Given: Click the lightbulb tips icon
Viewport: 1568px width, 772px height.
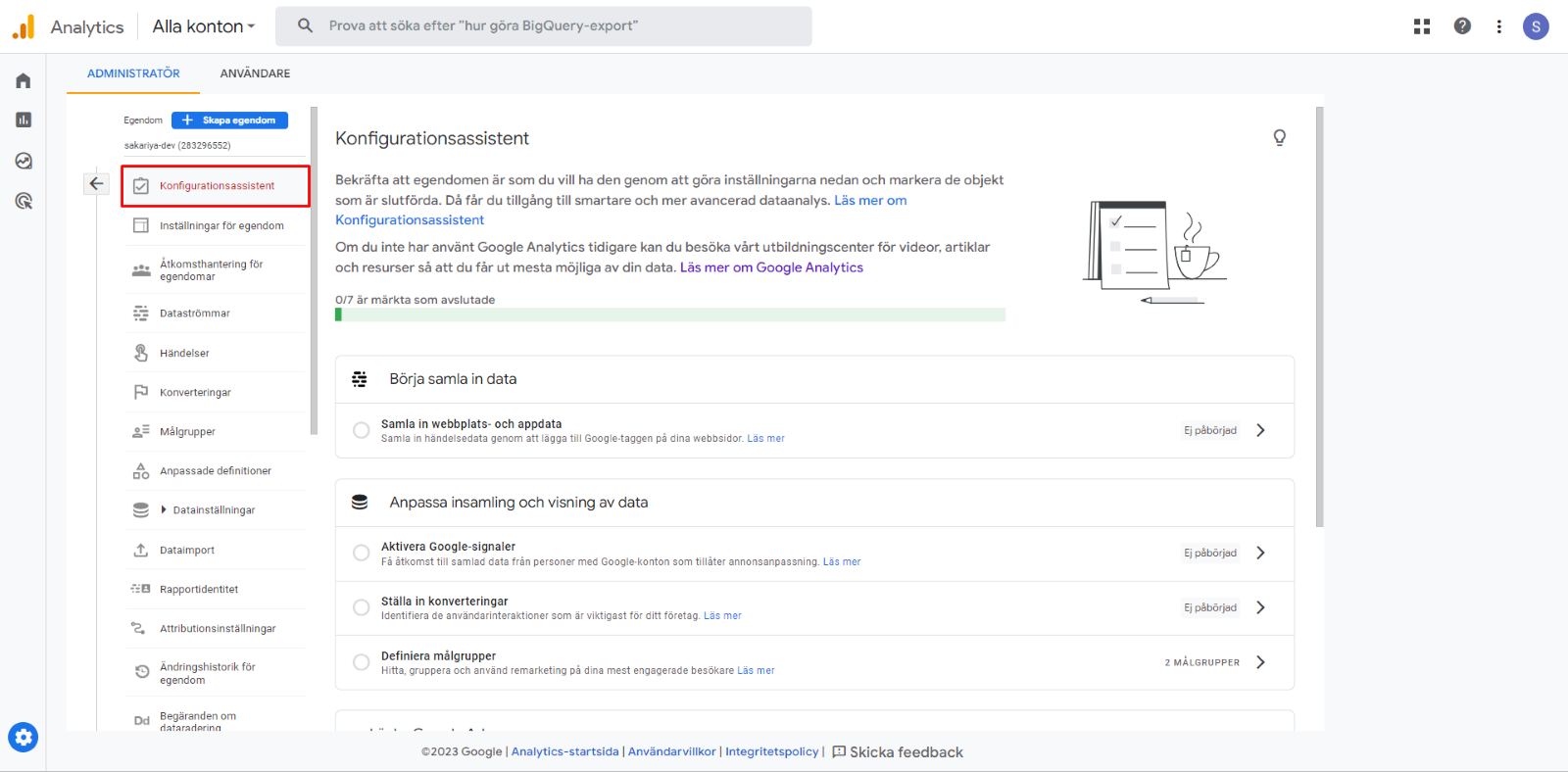Looking at the screenshot, I should tap(1279, 138).
